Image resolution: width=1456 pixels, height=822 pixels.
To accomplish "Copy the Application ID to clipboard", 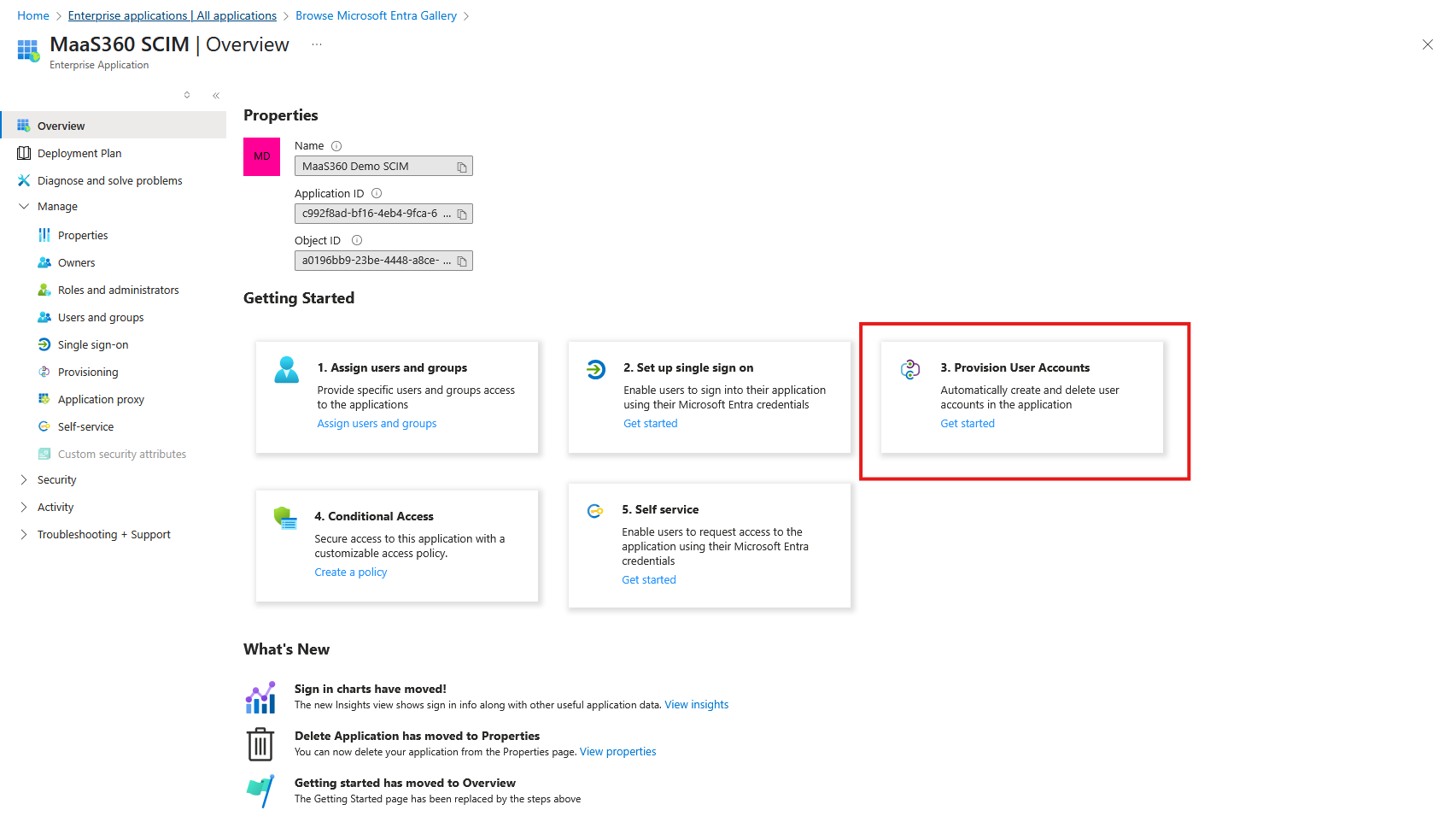I will [461, 214].
